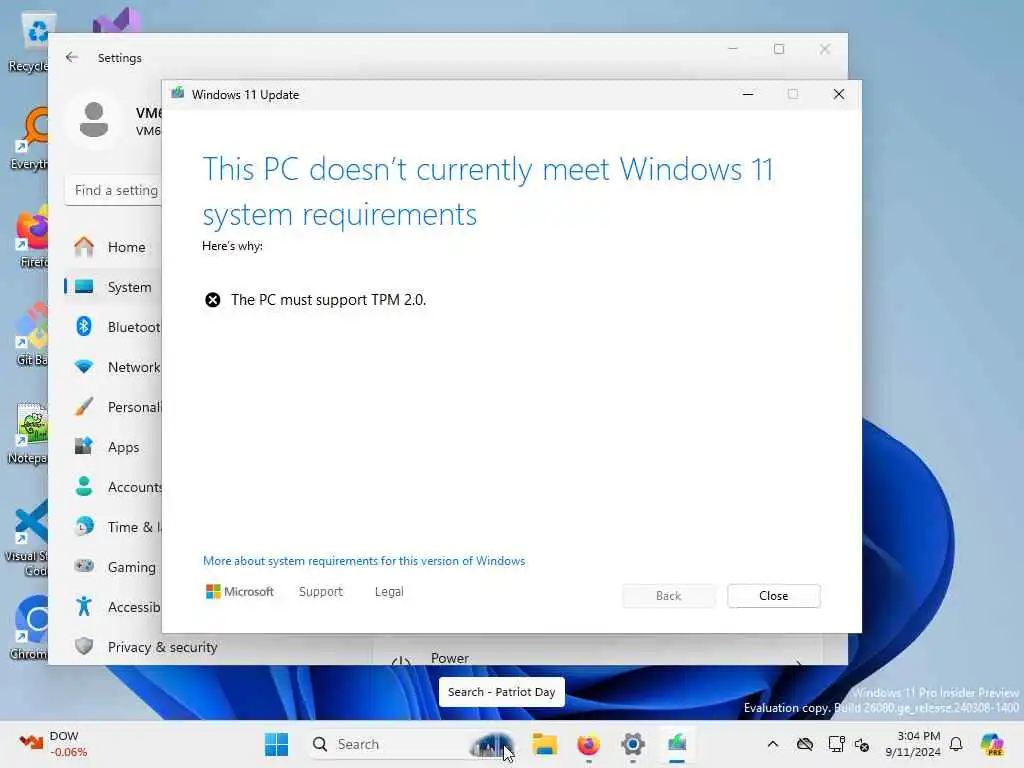Click the TPM 2.0 error X icon

[x=213, y=300]
